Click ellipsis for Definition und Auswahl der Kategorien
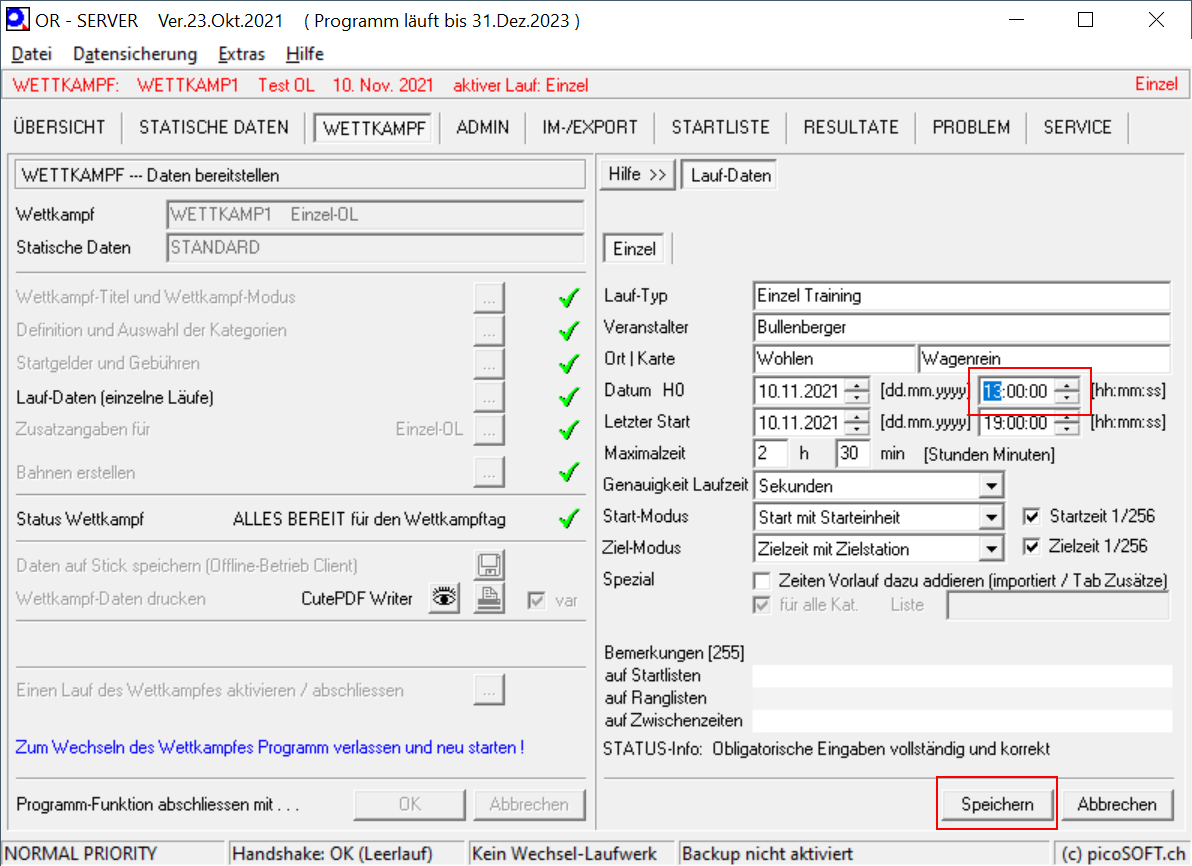 coord(488,330)
